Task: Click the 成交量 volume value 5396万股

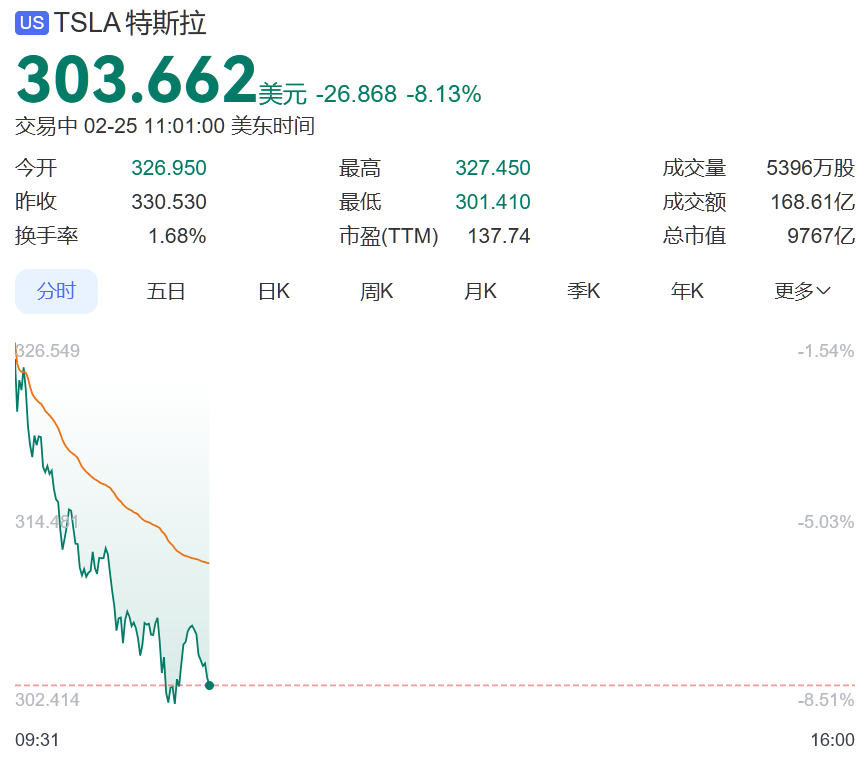Action: tap(810, 168)
